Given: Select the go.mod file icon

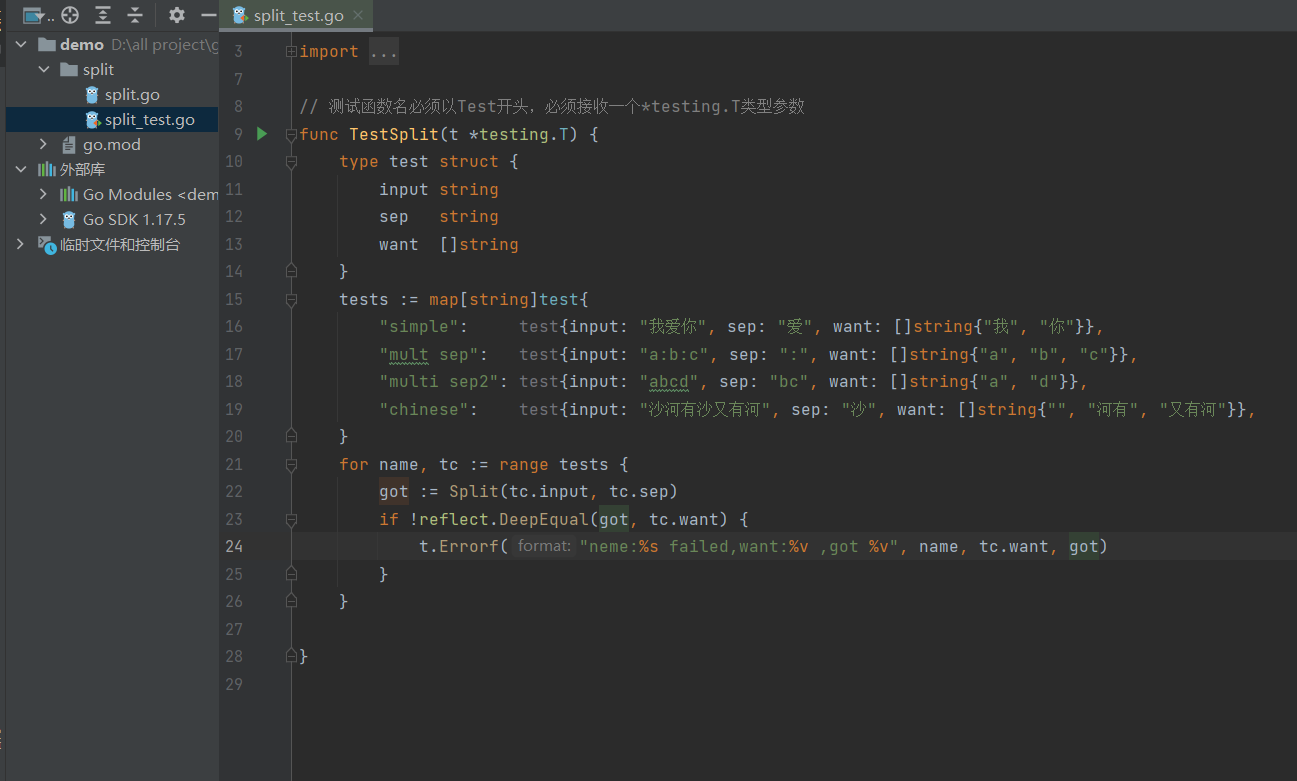Looking at the screenshot, I should coord(69,144).
